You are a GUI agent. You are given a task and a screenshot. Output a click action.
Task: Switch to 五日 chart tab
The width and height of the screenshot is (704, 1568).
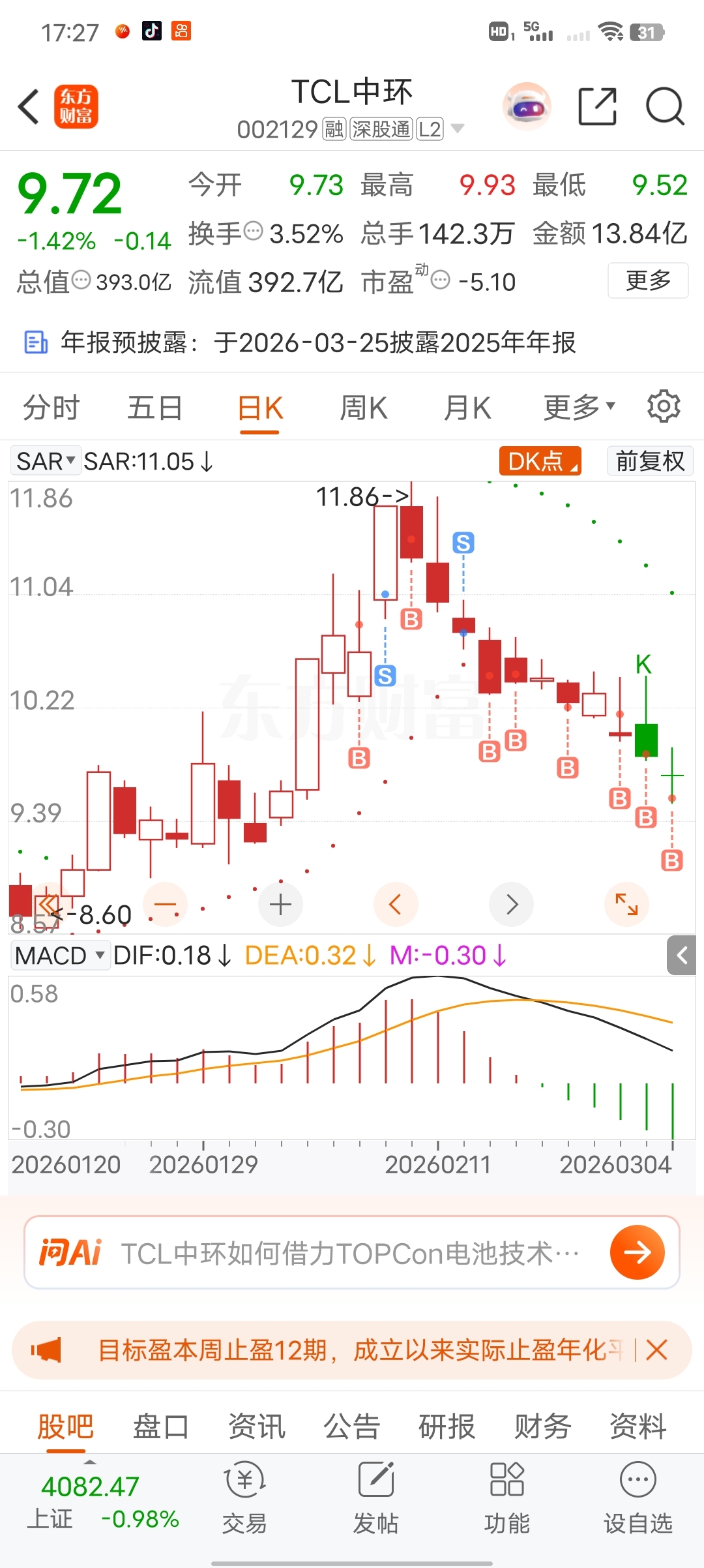click(155, 408)
